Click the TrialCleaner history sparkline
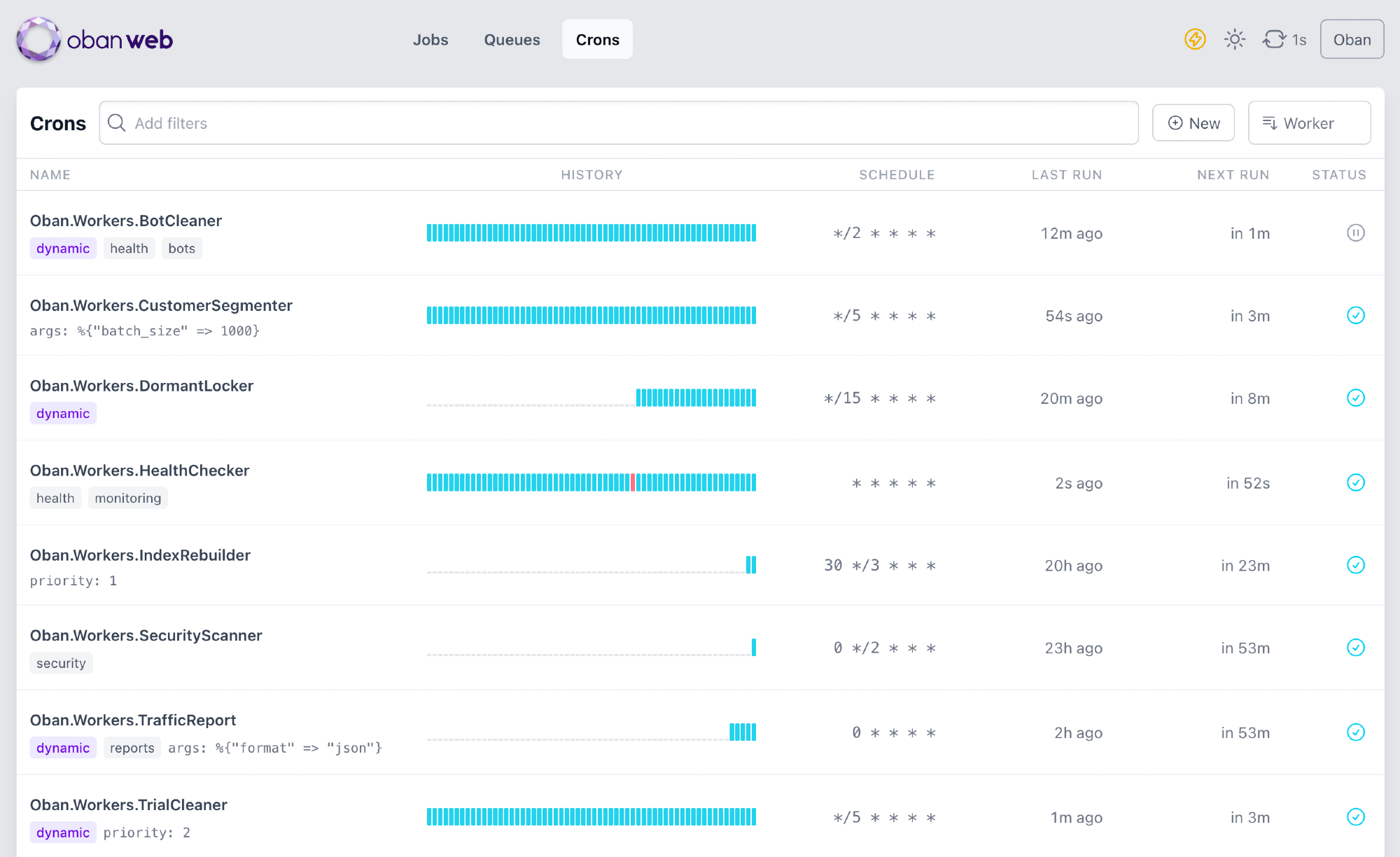Viewport: 1400px width, 857px height. point(591,817)
